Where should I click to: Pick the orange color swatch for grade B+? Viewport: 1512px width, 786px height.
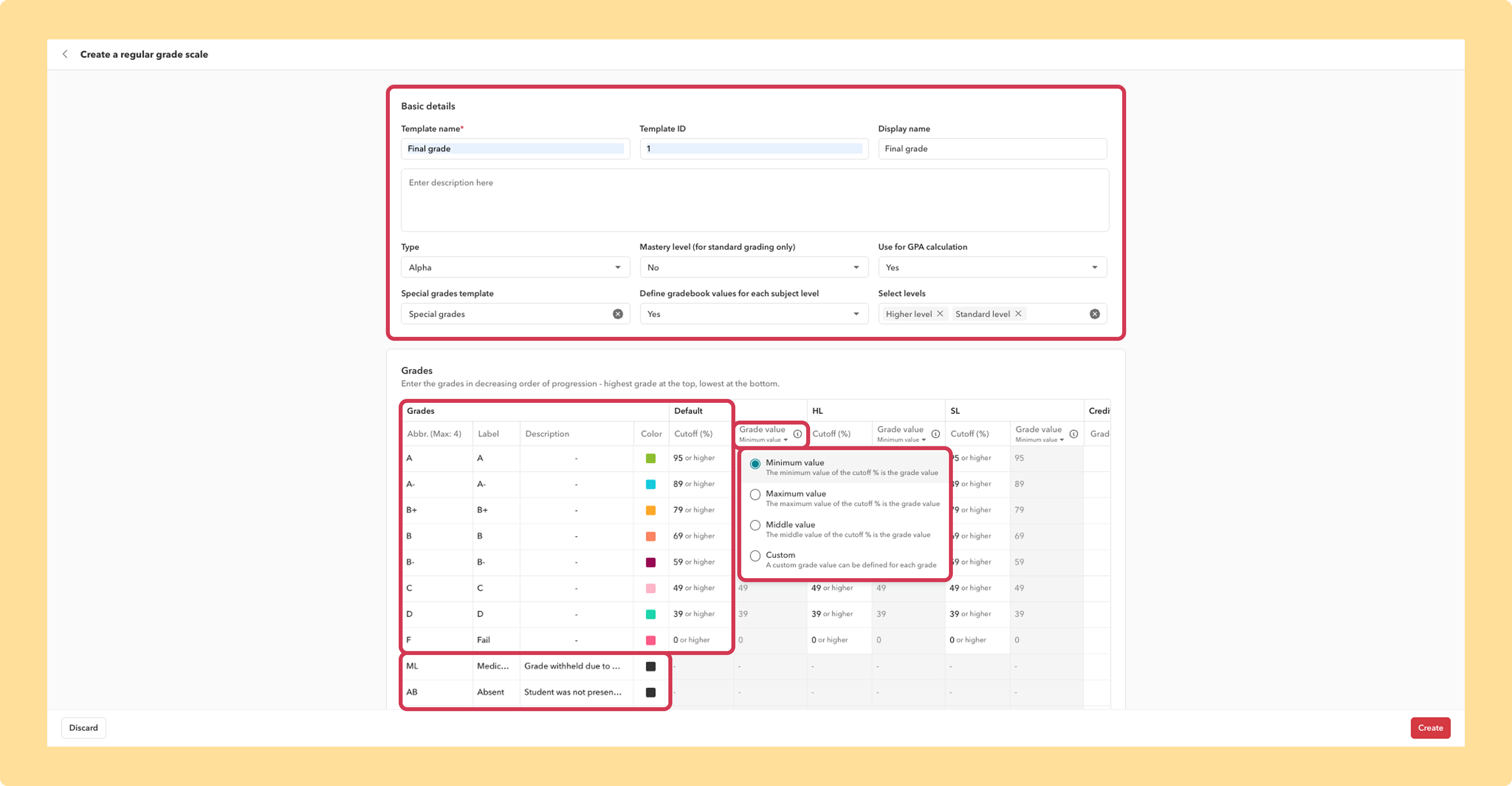click(x=651, y=510)
